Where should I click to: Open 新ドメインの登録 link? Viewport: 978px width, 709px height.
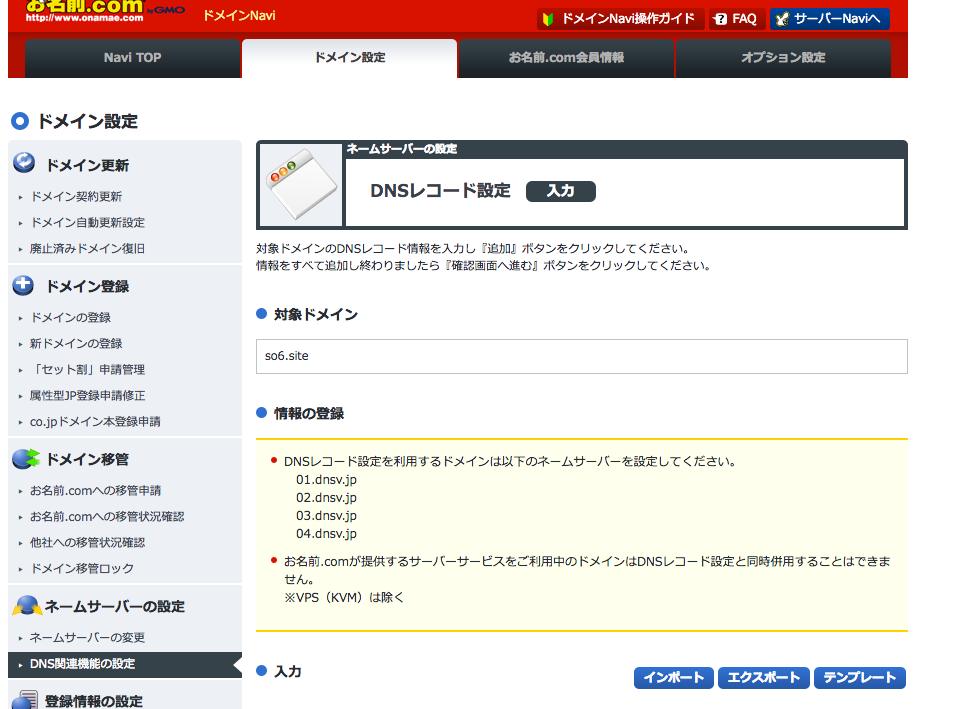(76, 344)
